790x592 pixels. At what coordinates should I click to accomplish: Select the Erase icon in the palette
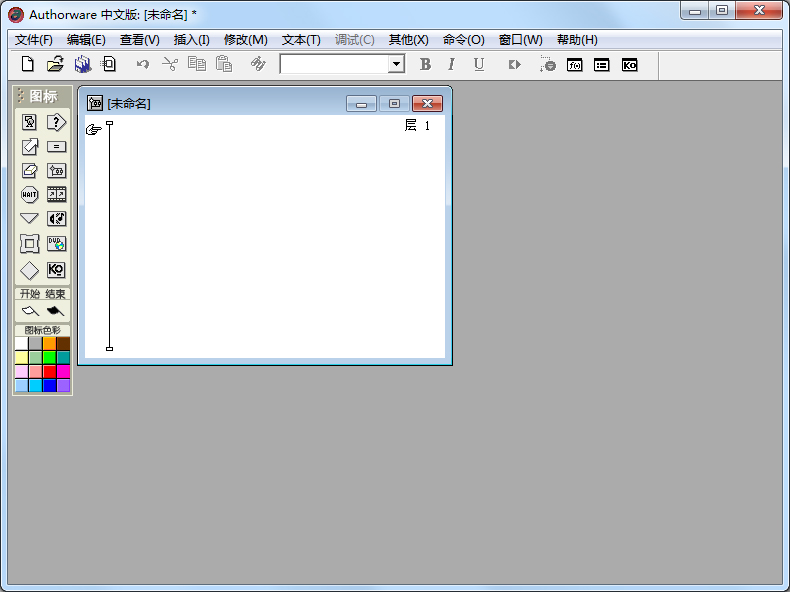click(x=29, y=170)
